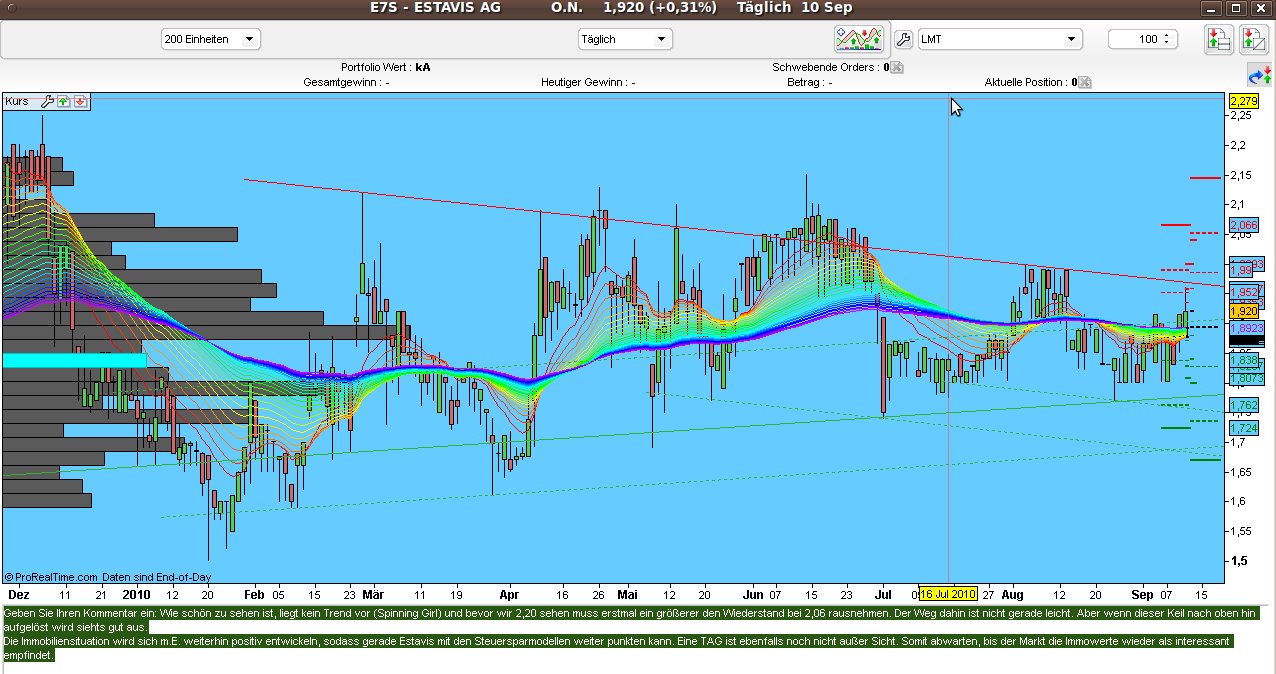
Task: Cancel pending orders next to Schwebende Orders
Action: click(x=896, y=68)
